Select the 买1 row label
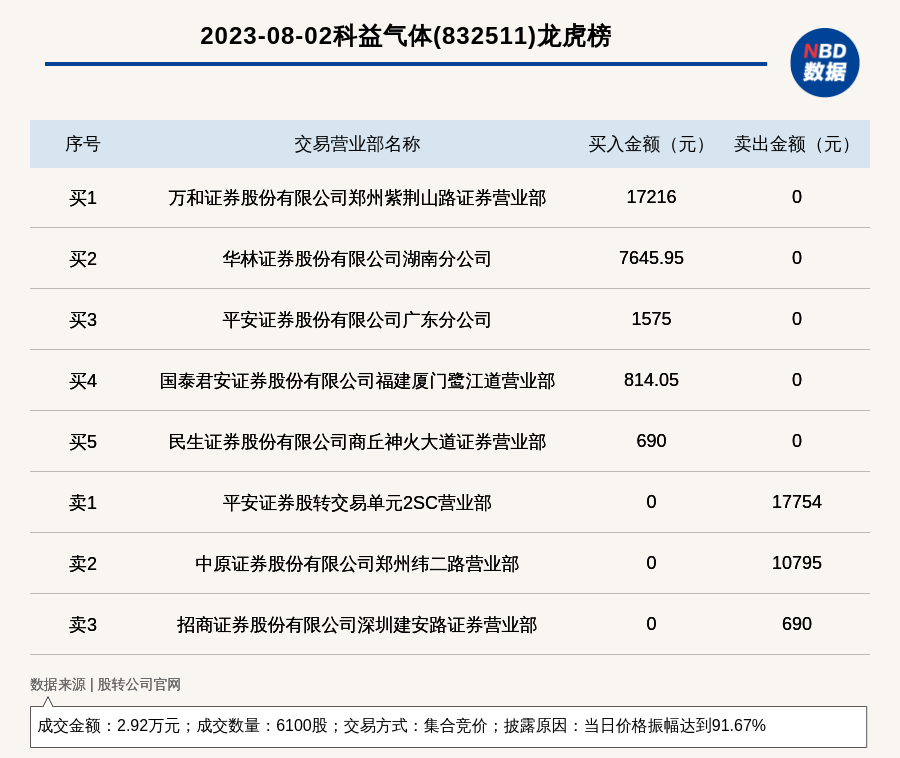Screen dimensions: 900x758 point(83,198)
